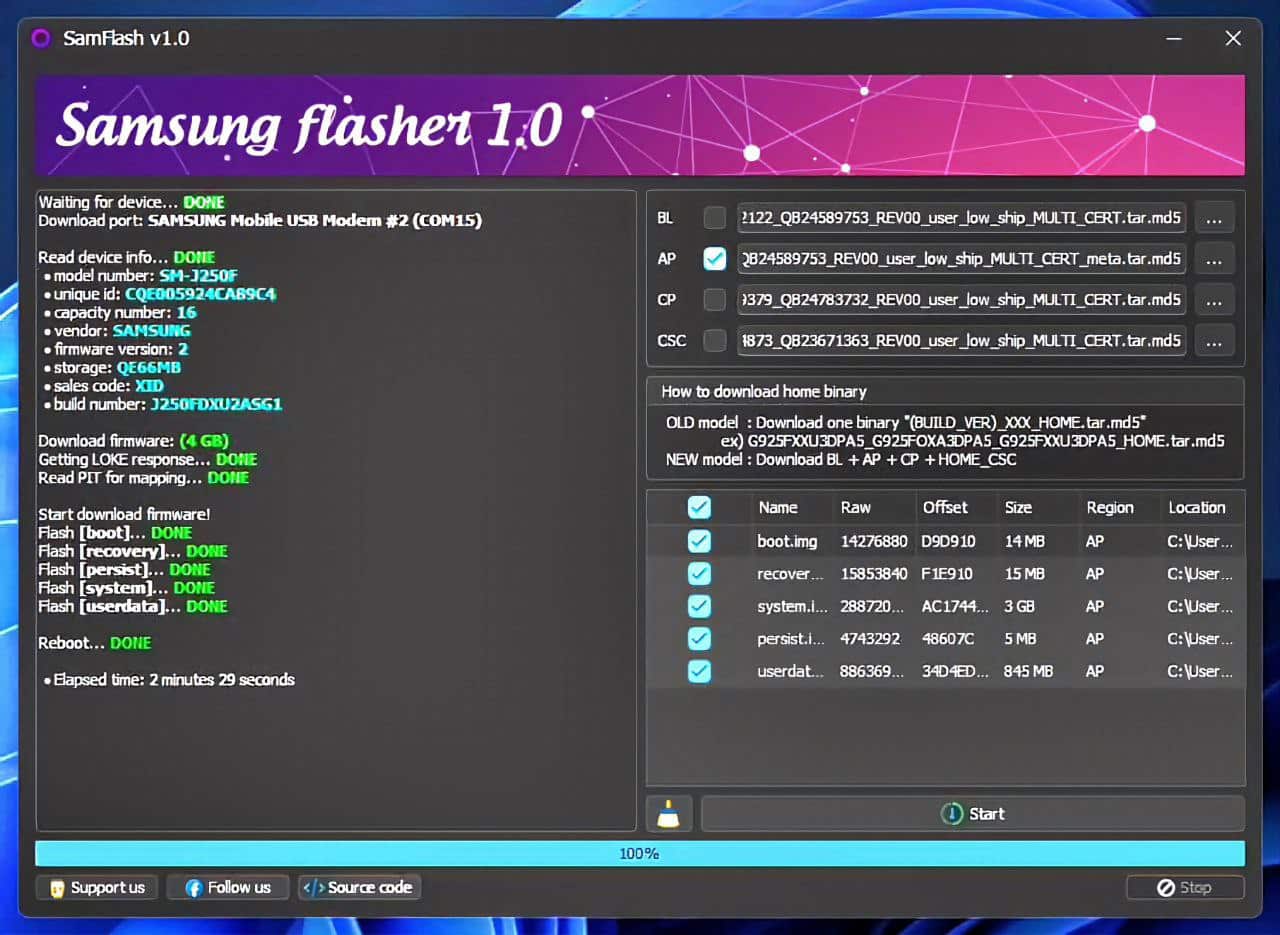This screenshot has height=935, width=1280.
Task: Open the Follow us Facebook link
Action: (x=227, y=887)
